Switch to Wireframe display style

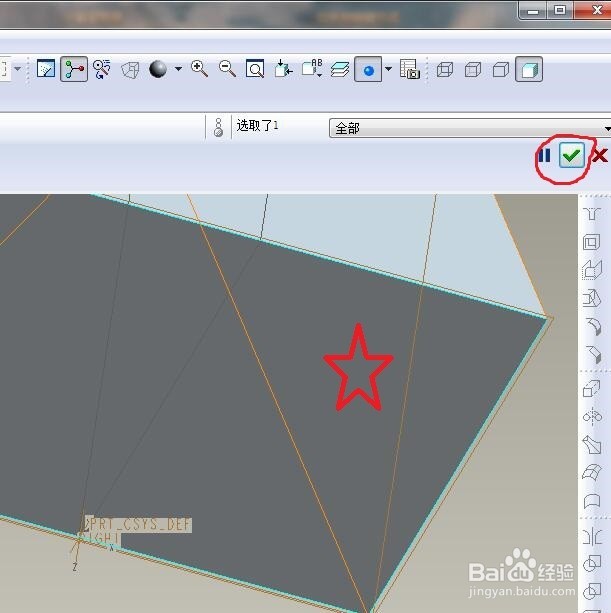point(444,70)
